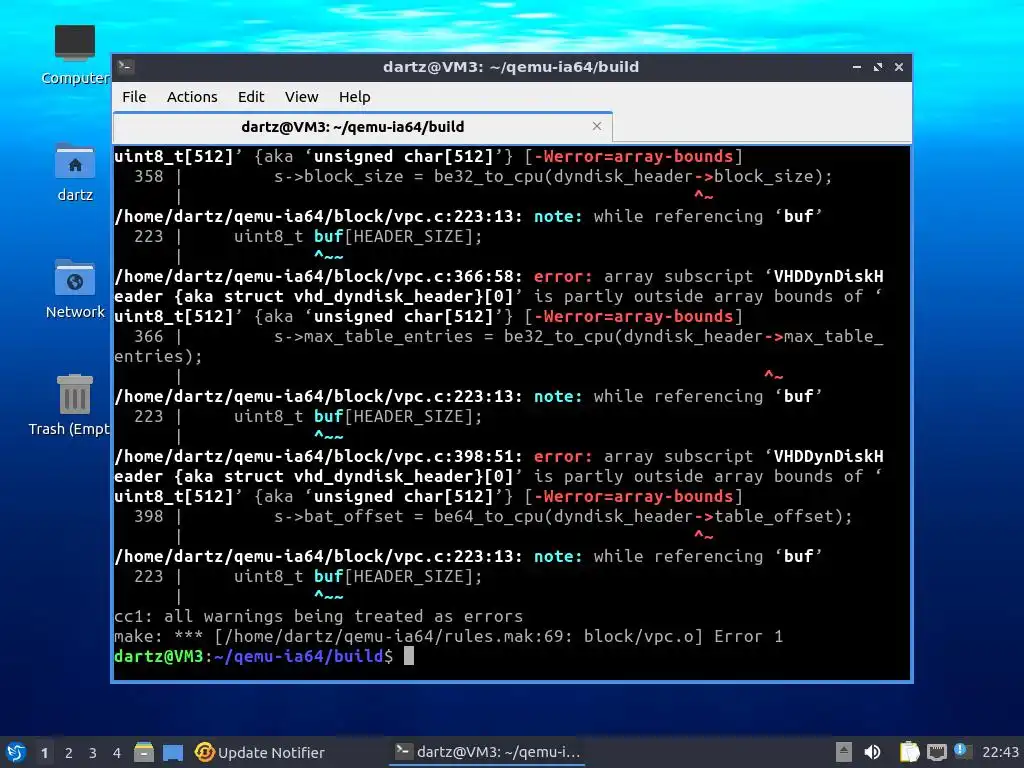Open the dartz home folder icon
The width and height of the screenshot is (1024, 768).
coord(75,172)
